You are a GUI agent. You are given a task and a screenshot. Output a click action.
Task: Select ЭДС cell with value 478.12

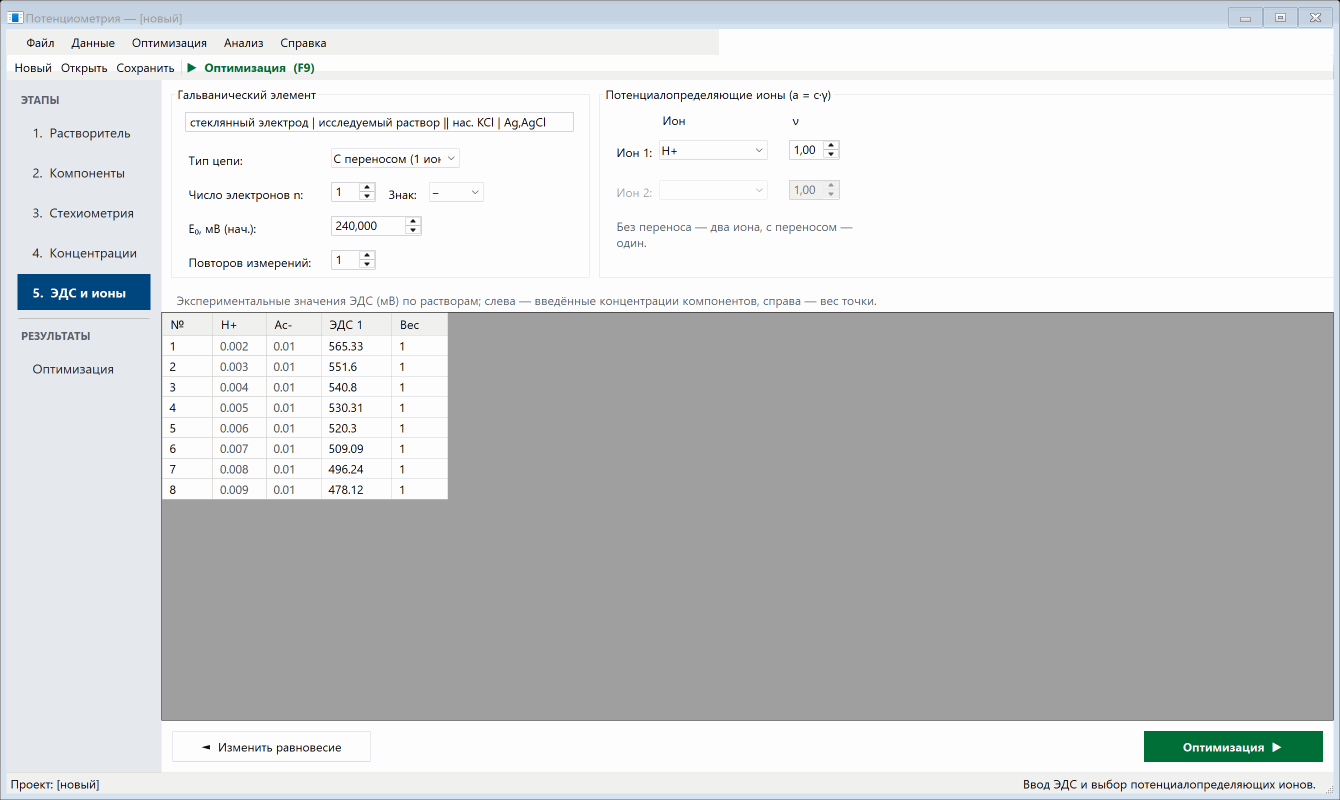356,489
